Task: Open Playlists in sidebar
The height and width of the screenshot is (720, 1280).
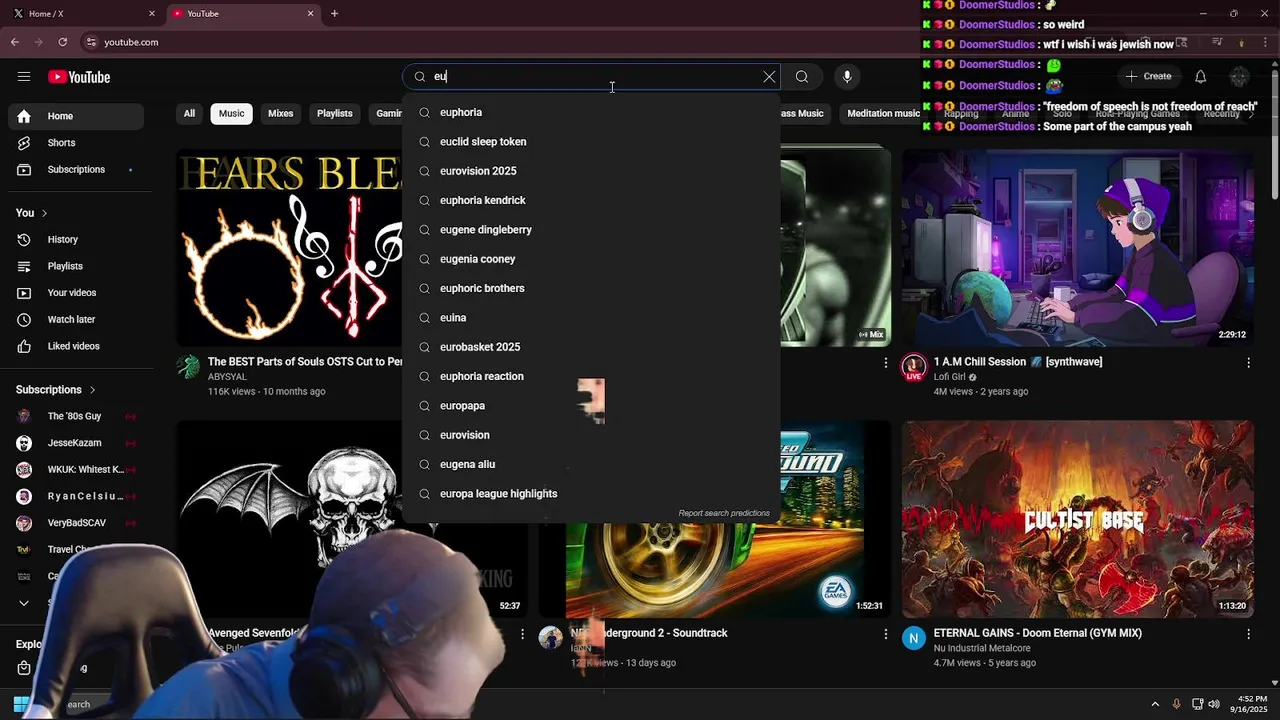Action: coord(76,267)
